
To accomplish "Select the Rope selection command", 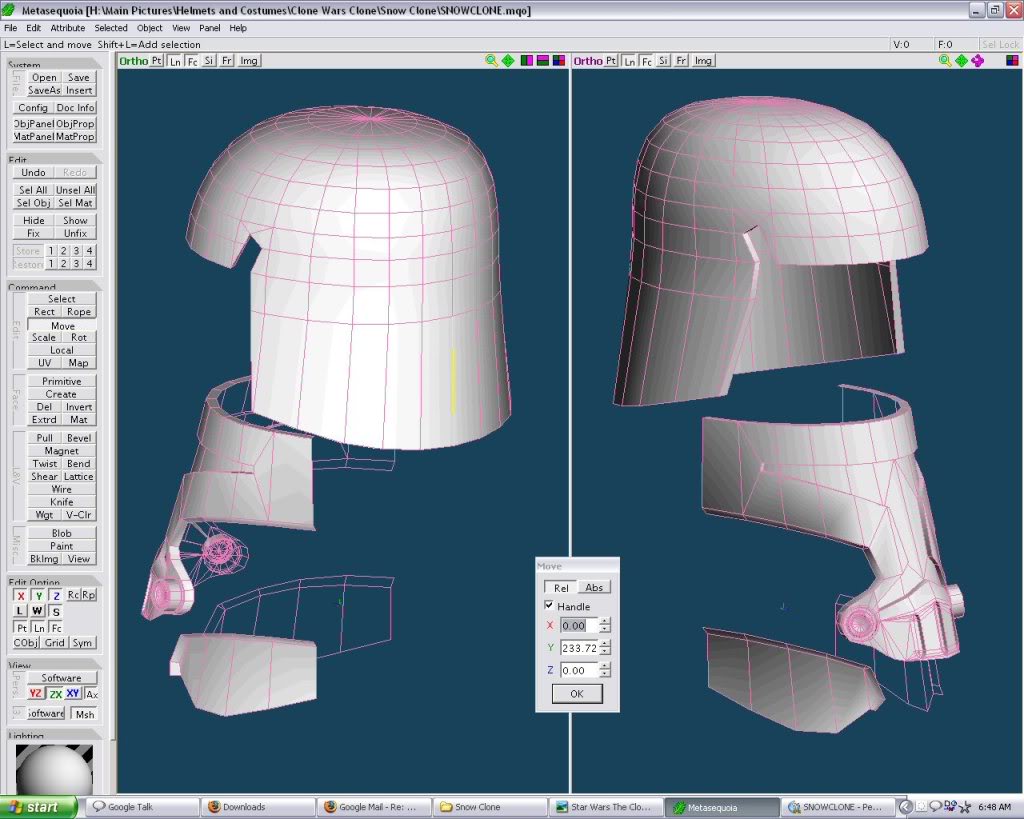I will (x=79, y=312).
